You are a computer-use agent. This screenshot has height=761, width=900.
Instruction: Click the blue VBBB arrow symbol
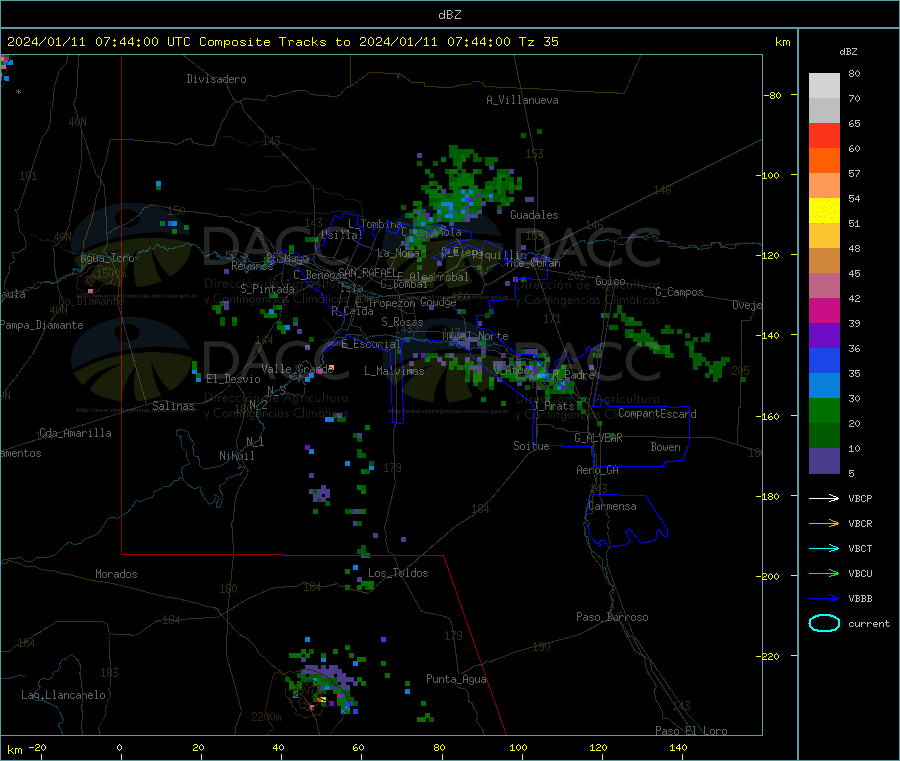[824, 599]
